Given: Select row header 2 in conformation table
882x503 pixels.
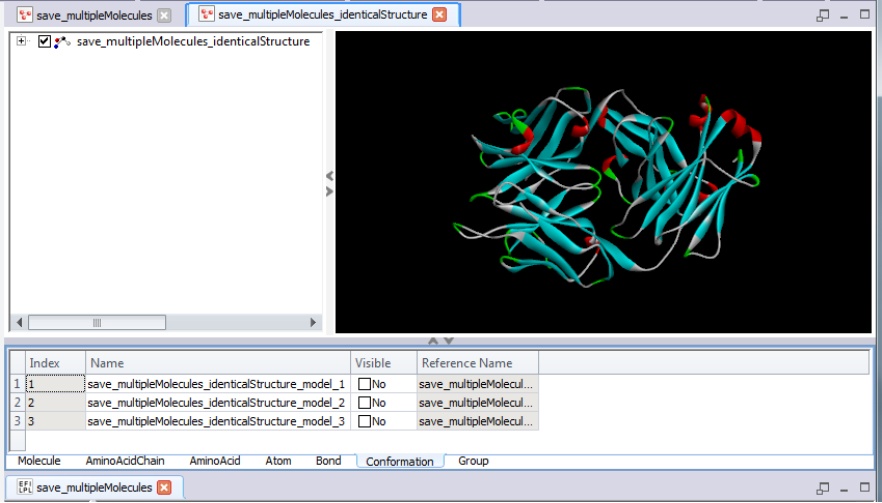Looking at the screenshot, I should (x=17, y=403).
